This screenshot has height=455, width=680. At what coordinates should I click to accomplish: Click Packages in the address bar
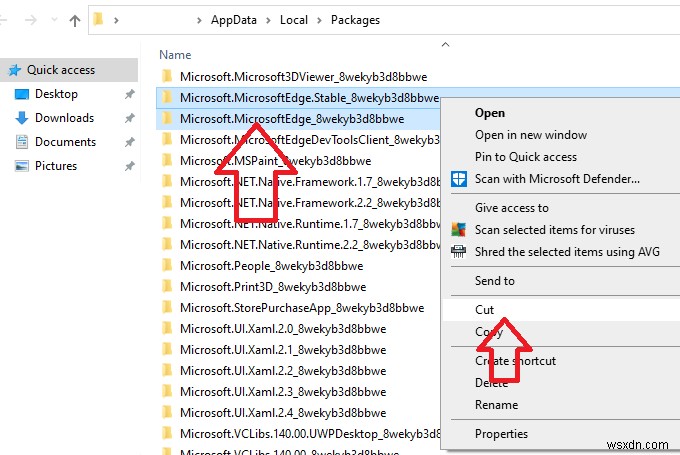355,20
